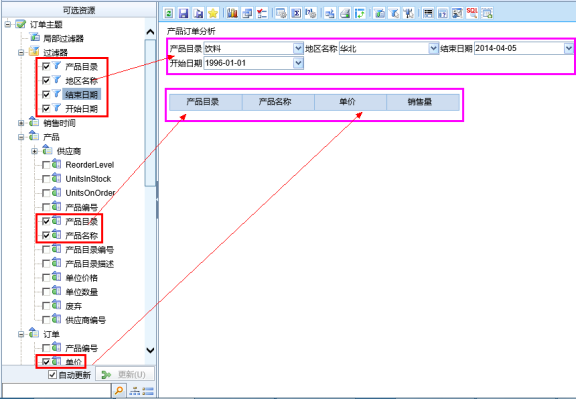
Task: Select 局部过滤器 tree item
Action: (64, 38)
